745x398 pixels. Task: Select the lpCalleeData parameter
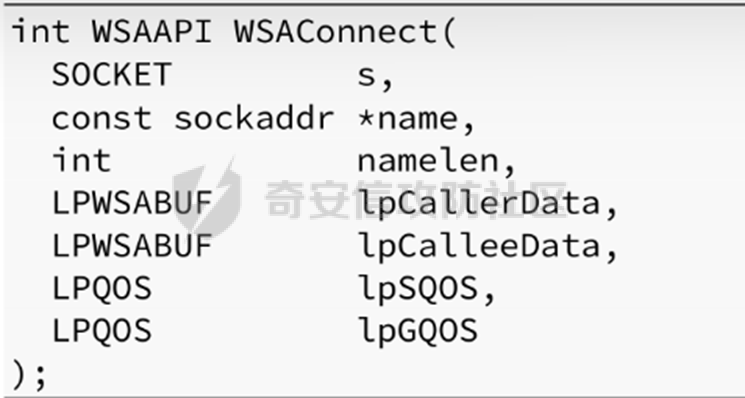point(480,248)
